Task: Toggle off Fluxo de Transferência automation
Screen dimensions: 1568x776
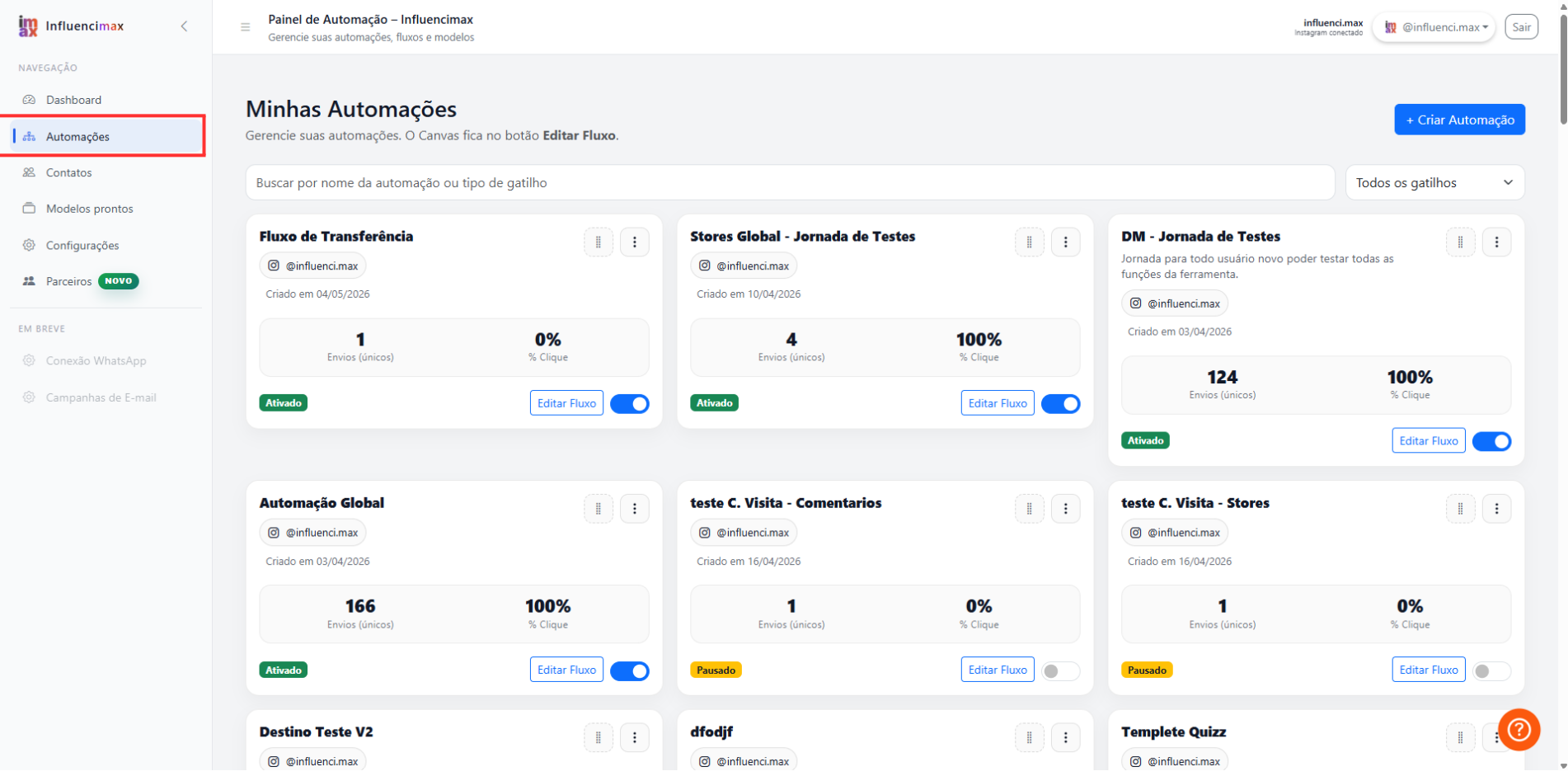Action: [630, 404]
